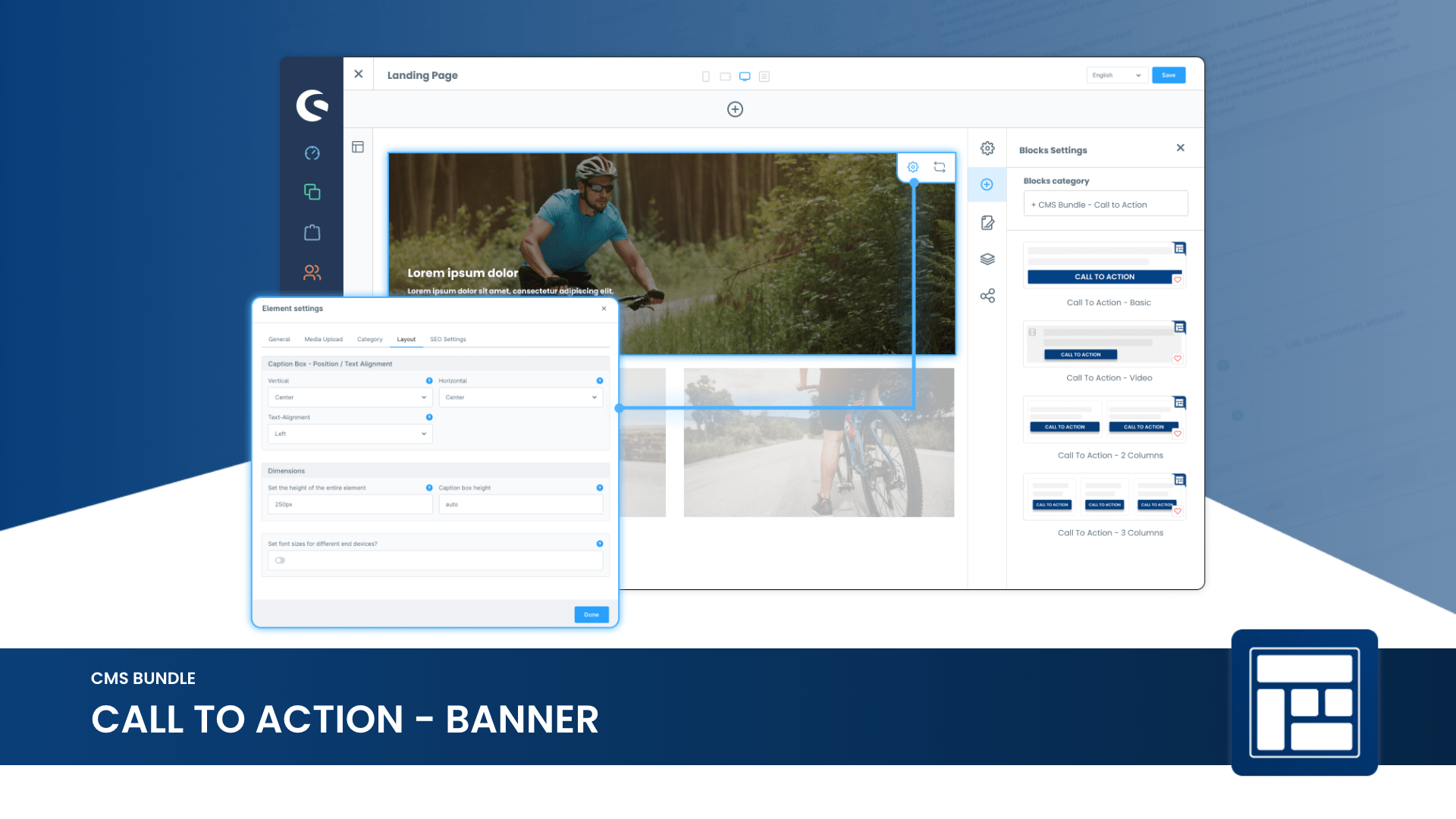Click the height input field showing 250px

(x=349, y=504)
